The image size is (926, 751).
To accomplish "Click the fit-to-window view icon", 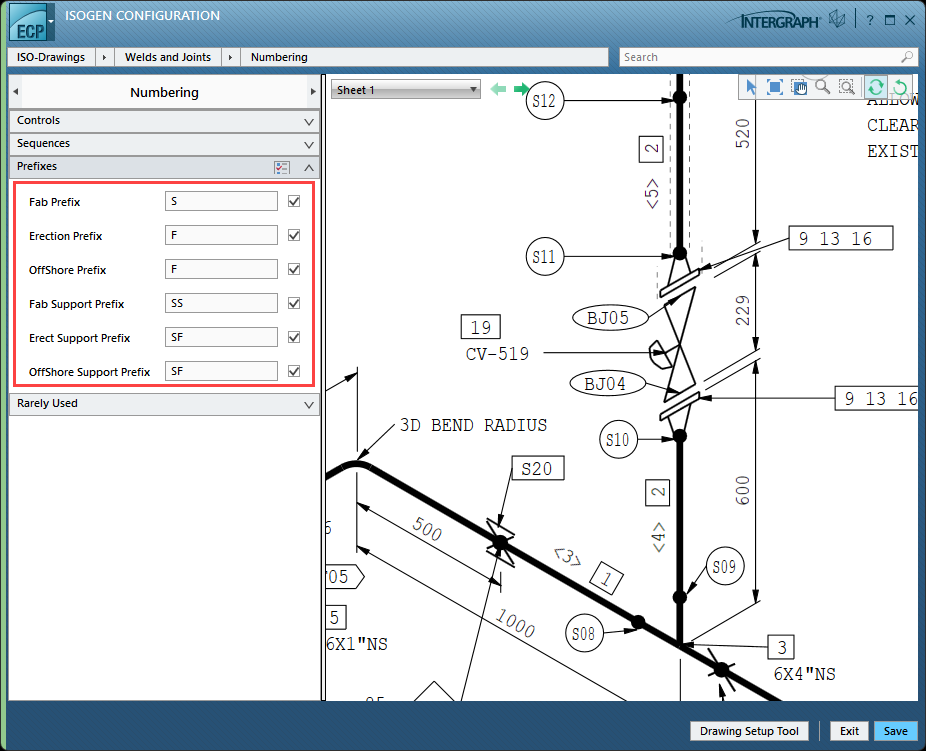I will (775, 88).
